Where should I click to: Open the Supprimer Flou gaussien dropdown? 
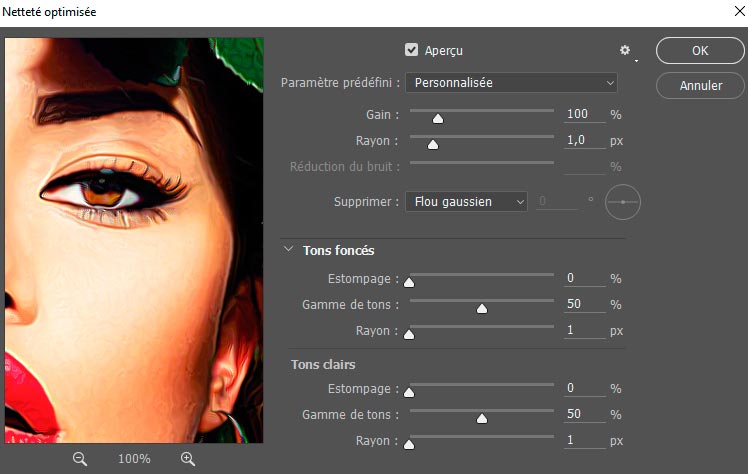tap(466, 202)
